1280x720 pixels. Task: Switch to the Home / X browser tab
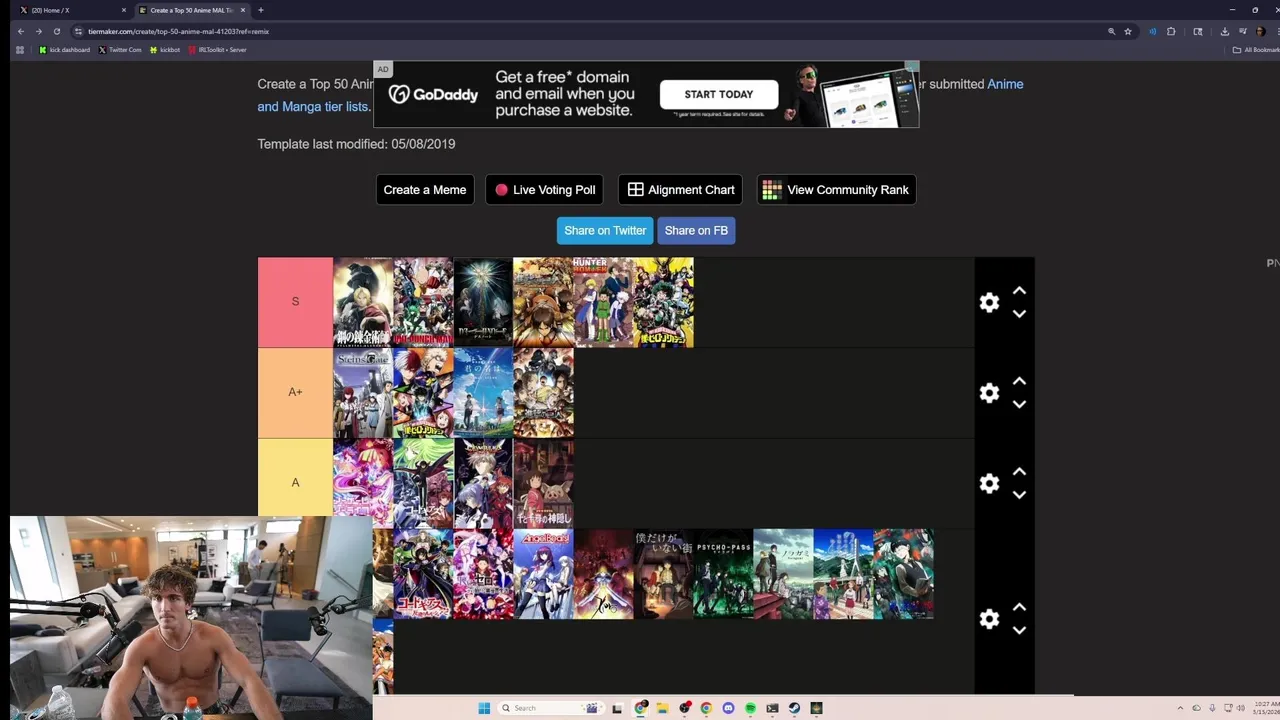70,10
